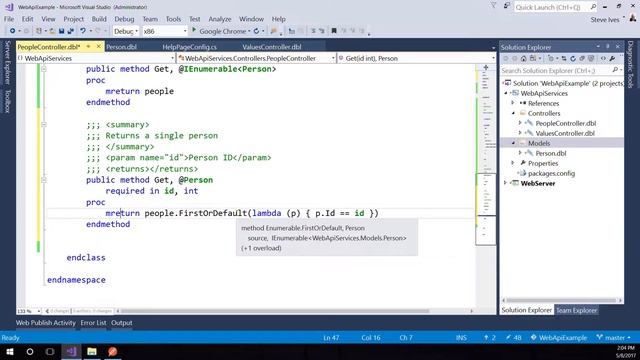Open the Google Chrome browser target dropdown
640x360 pixels.
[x=249, y=31]
